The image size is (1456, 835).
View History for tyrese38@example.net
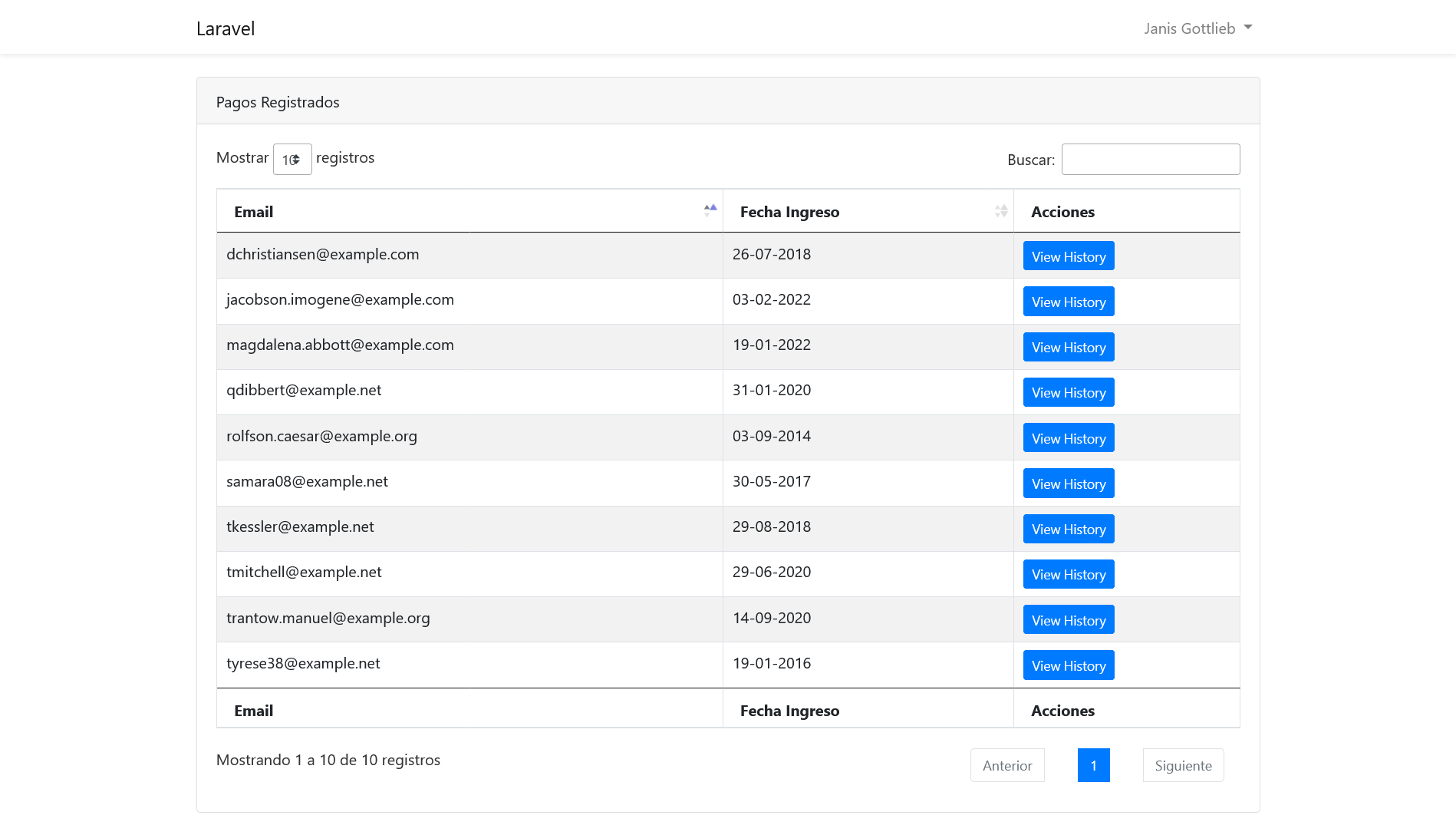pyautogui.click(x=1068, y=665)
